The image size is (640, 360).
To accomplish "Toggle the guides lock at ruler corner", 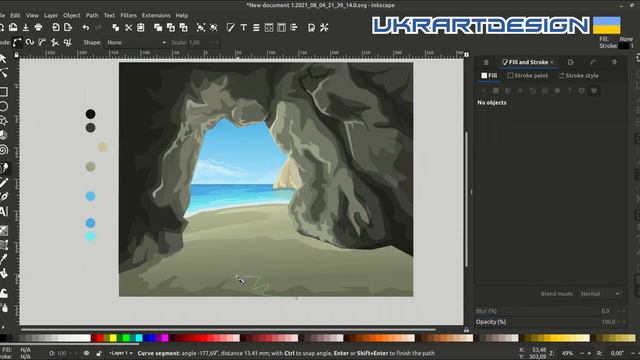I will [x=16, y=54].
